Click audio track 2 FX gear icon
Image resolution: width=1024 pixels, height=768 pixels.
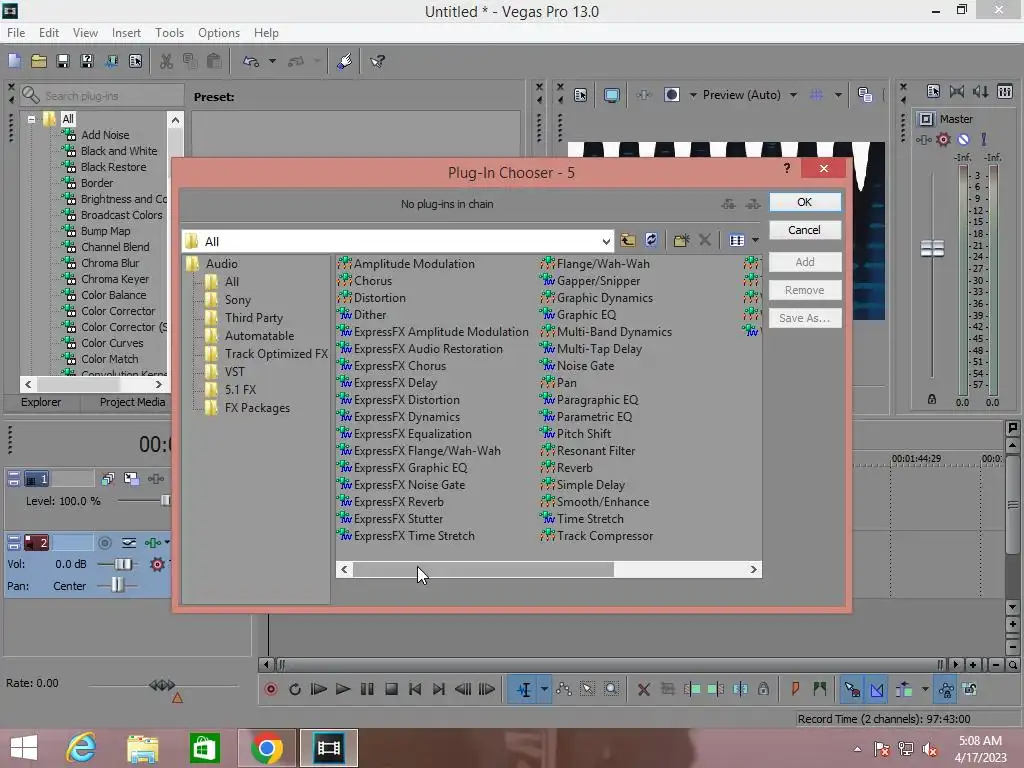tap(157, 564)
